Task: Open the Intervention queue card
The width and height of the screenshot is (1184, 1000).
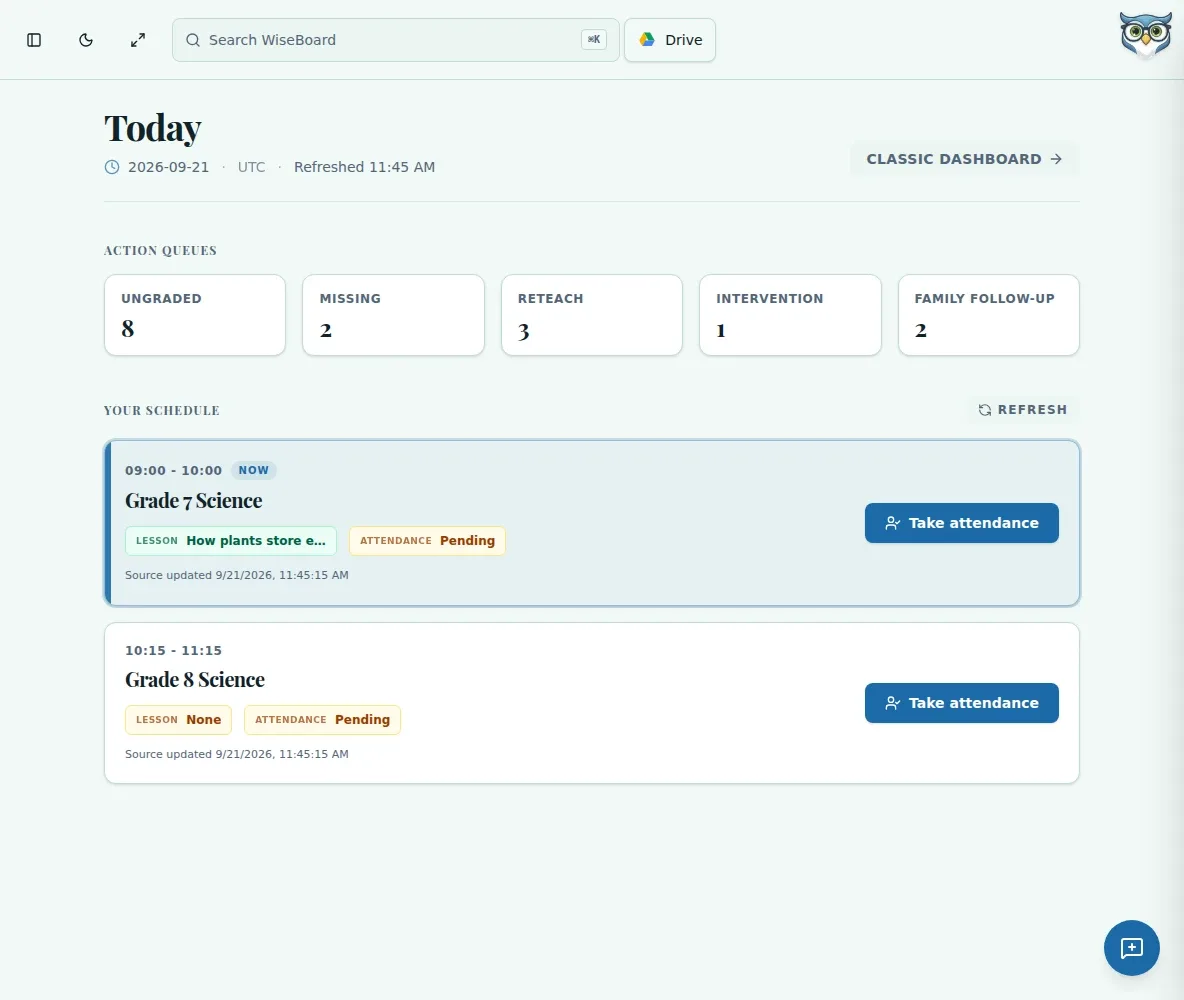Action: point(791,315)
